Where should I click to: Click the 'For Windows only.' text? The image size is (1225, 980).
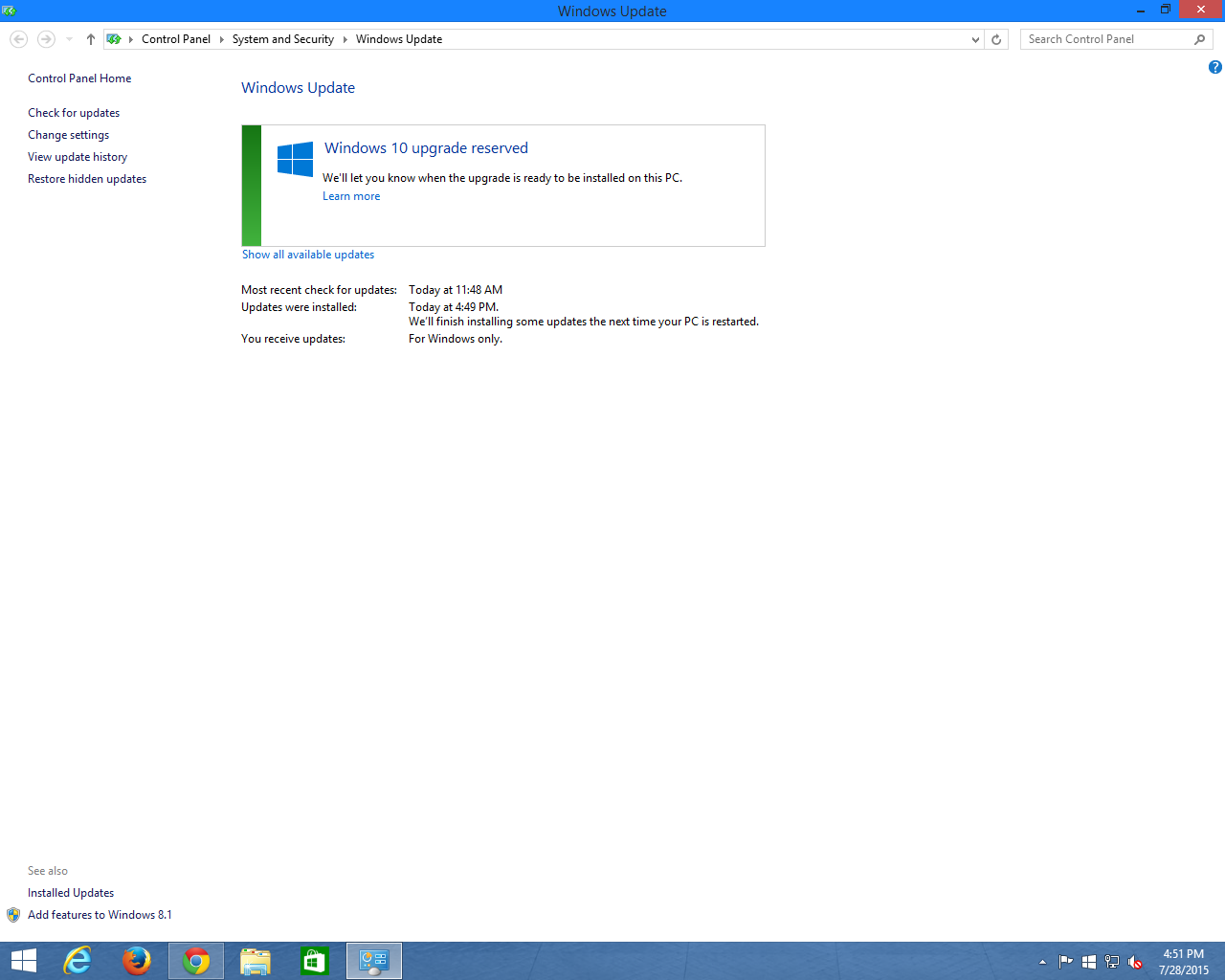(456, 339)
